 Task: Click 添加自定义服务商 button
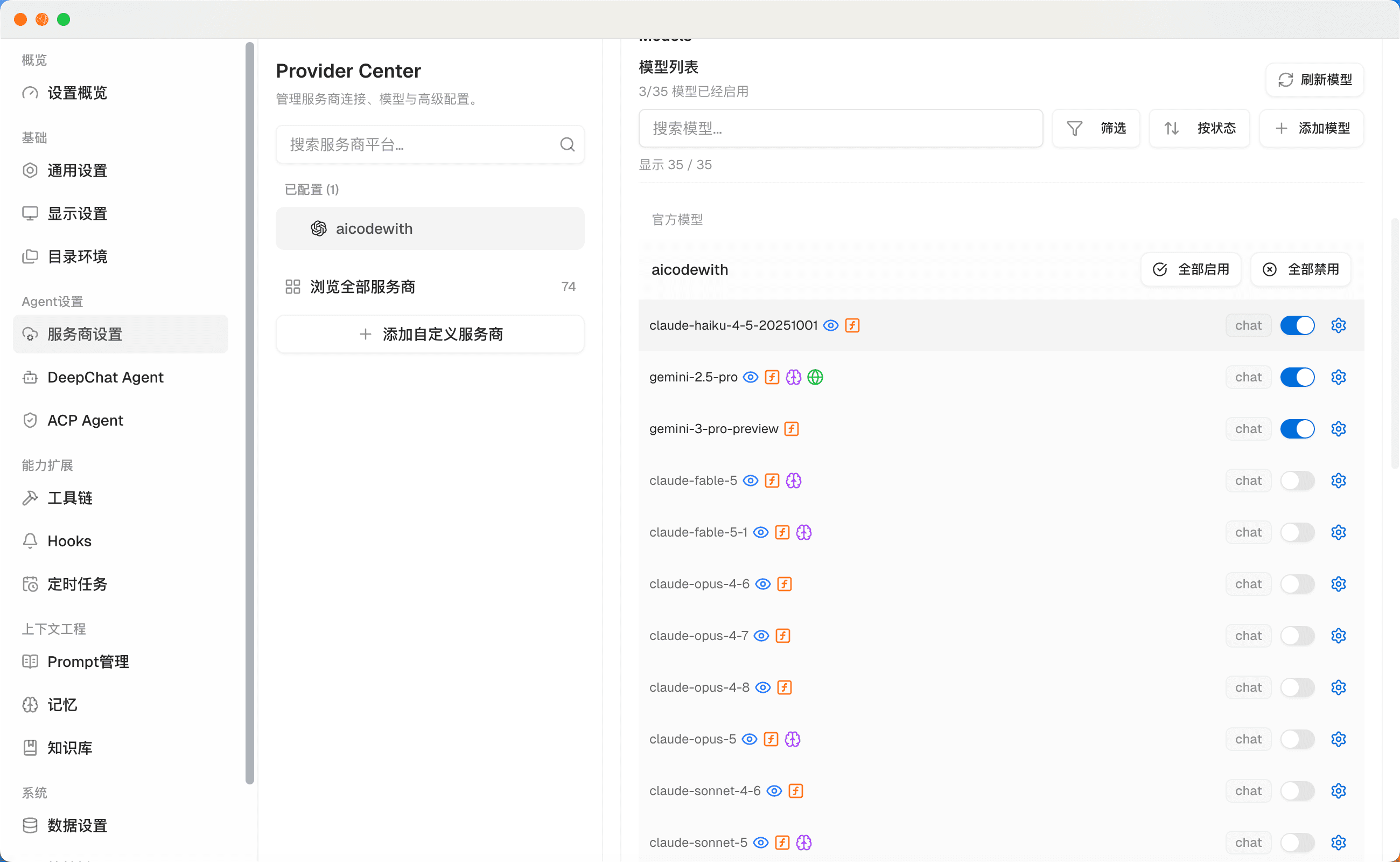pos(430,334)
